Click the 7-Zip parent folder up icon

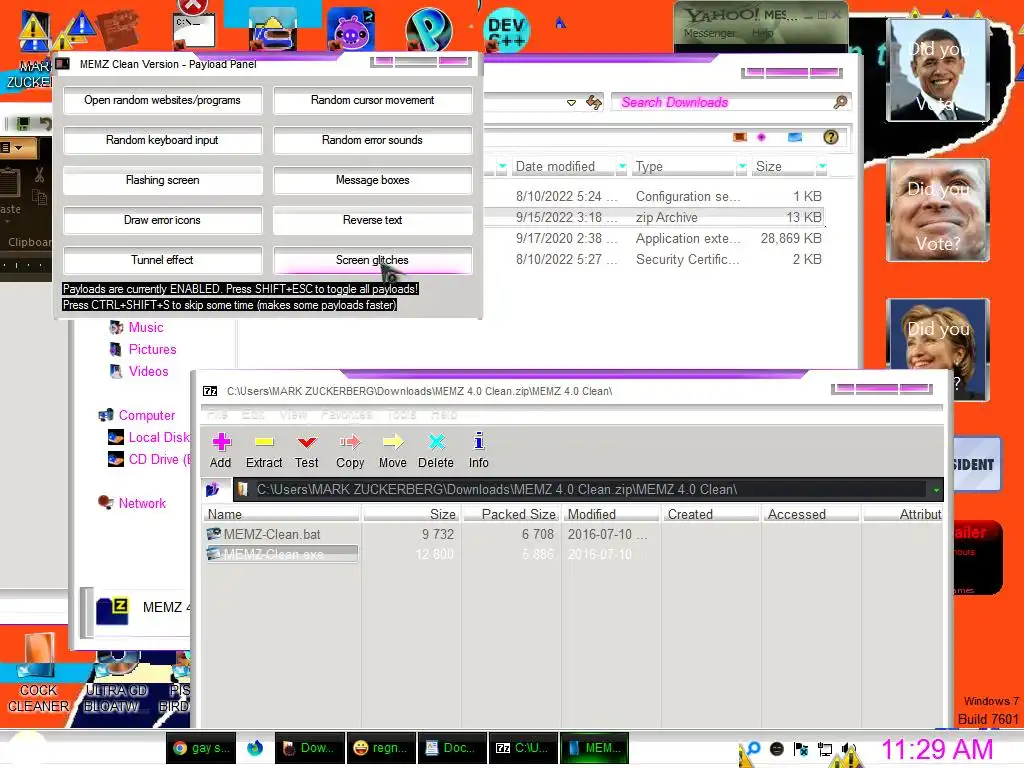point(212,489)
